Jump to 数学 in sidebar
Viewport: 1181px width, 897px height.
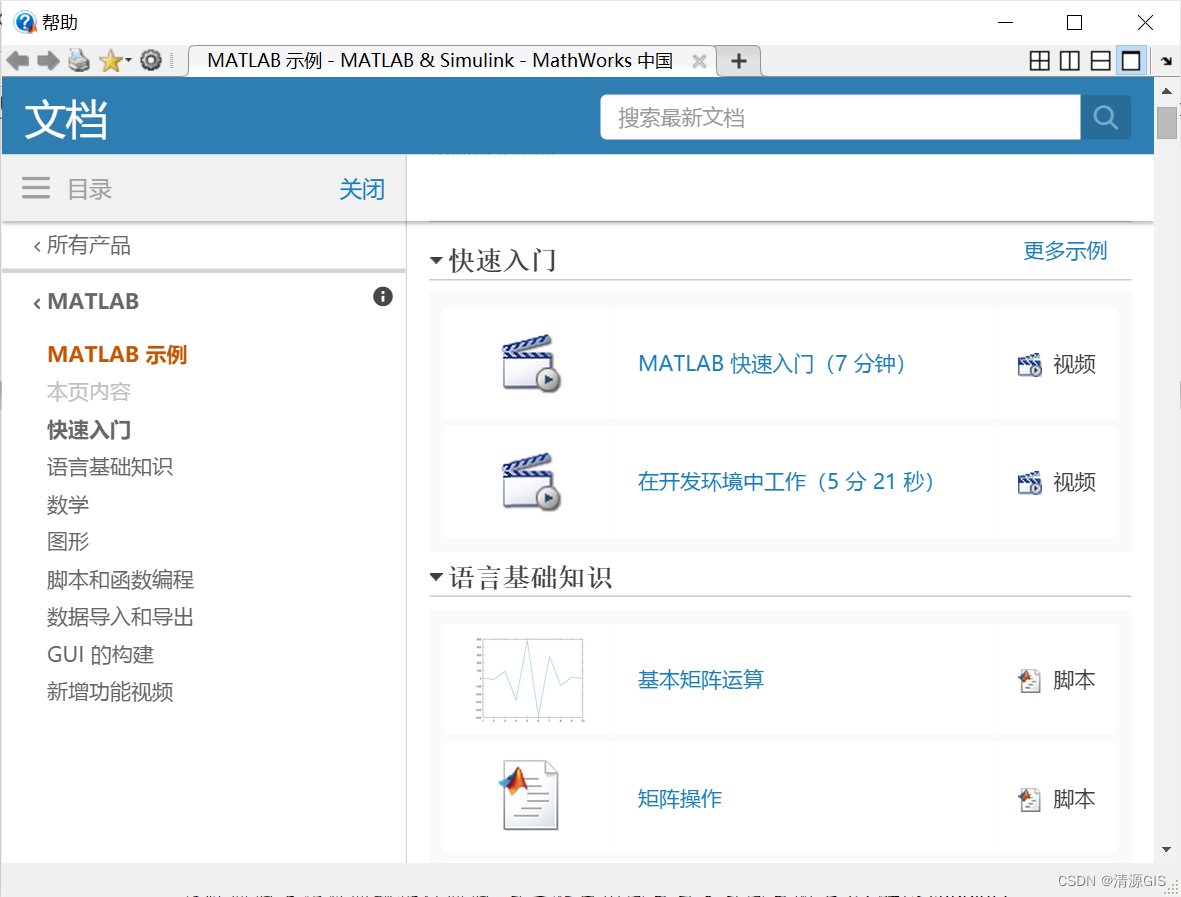68,505
